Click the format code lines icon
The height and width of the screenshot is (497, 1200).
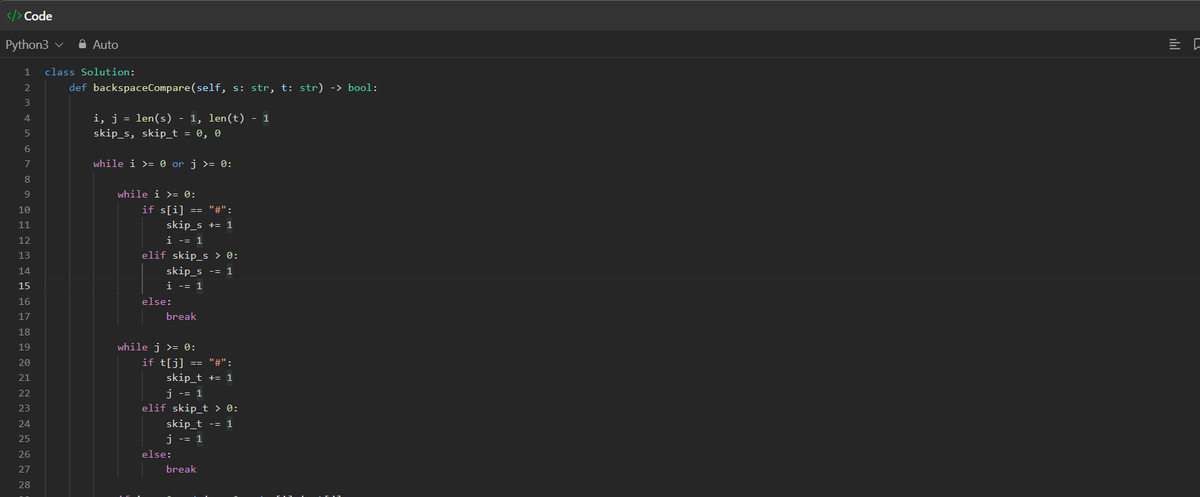tap(1174, 45)
